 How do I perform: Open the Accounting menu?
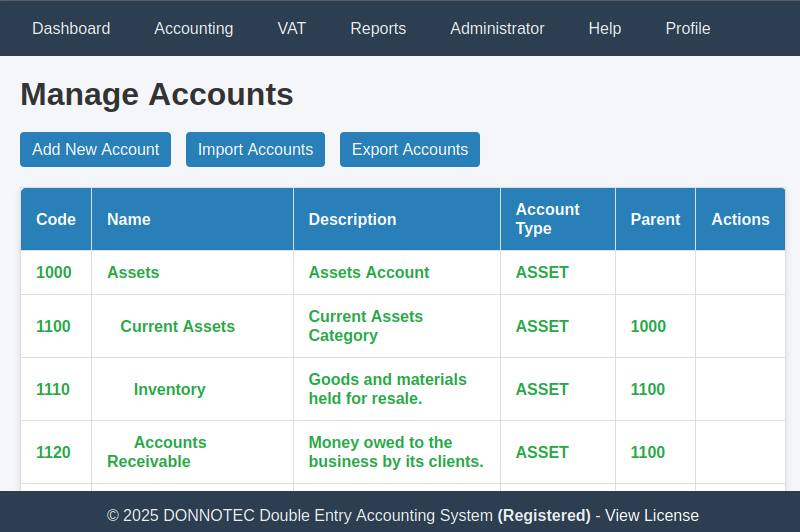pos(194,29)
